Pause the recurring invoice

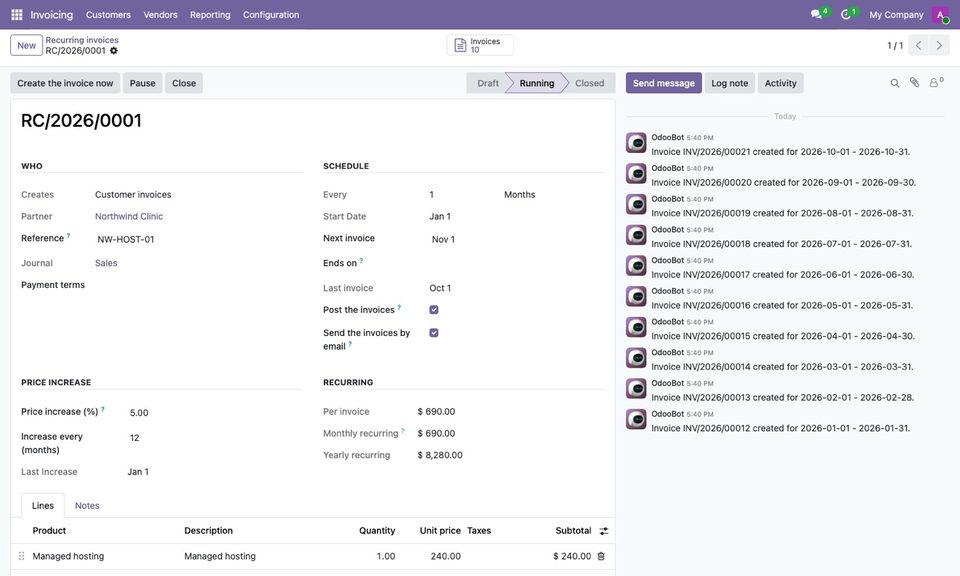click(142, 83)
